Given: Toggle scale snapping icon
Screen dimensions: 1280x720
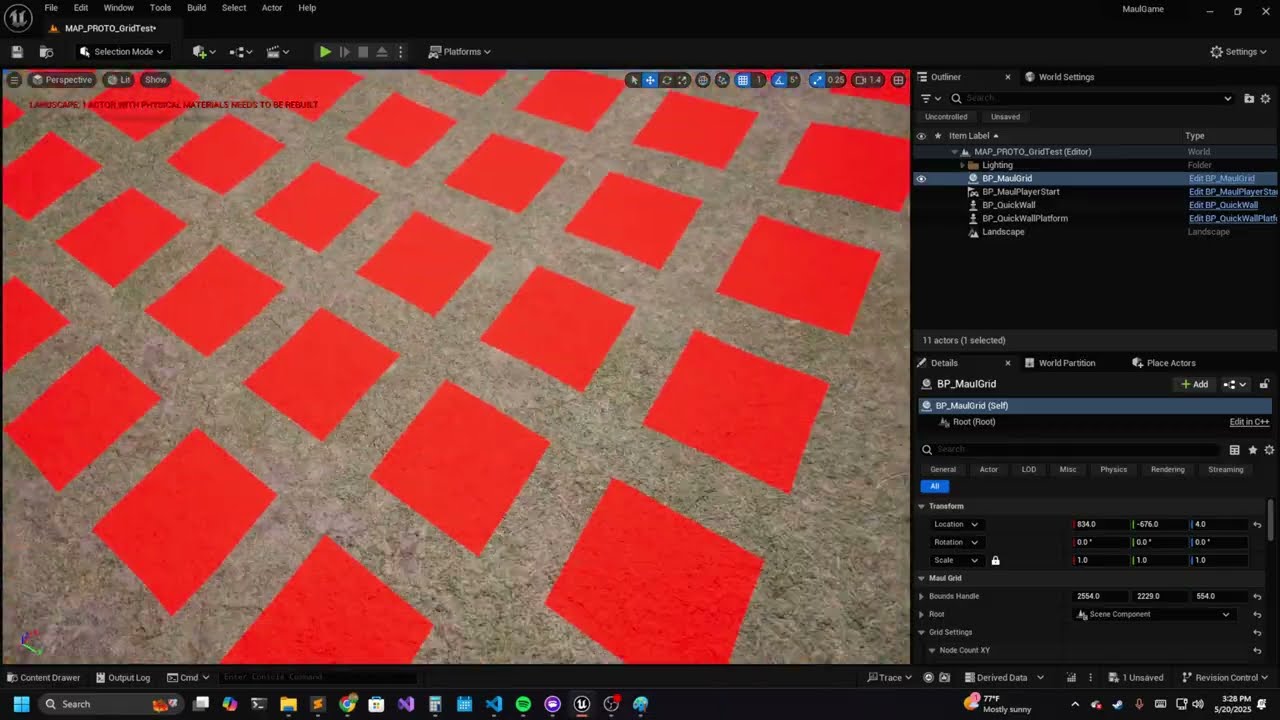Looking at the screenshot, I should click(817, 80).
